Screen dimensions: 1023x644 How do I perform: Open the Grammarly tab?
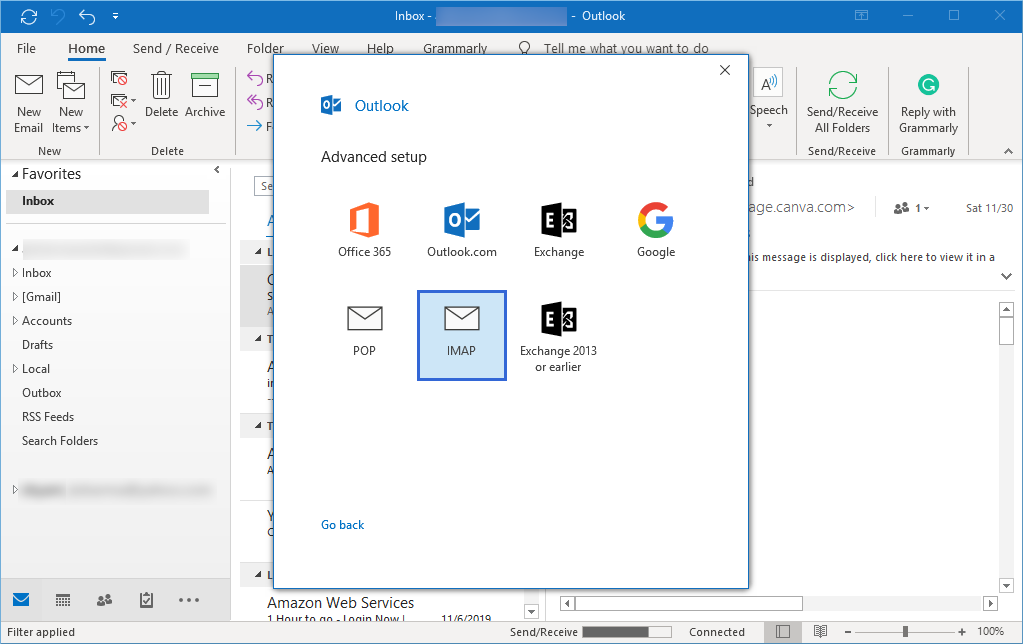coord(455,48)
